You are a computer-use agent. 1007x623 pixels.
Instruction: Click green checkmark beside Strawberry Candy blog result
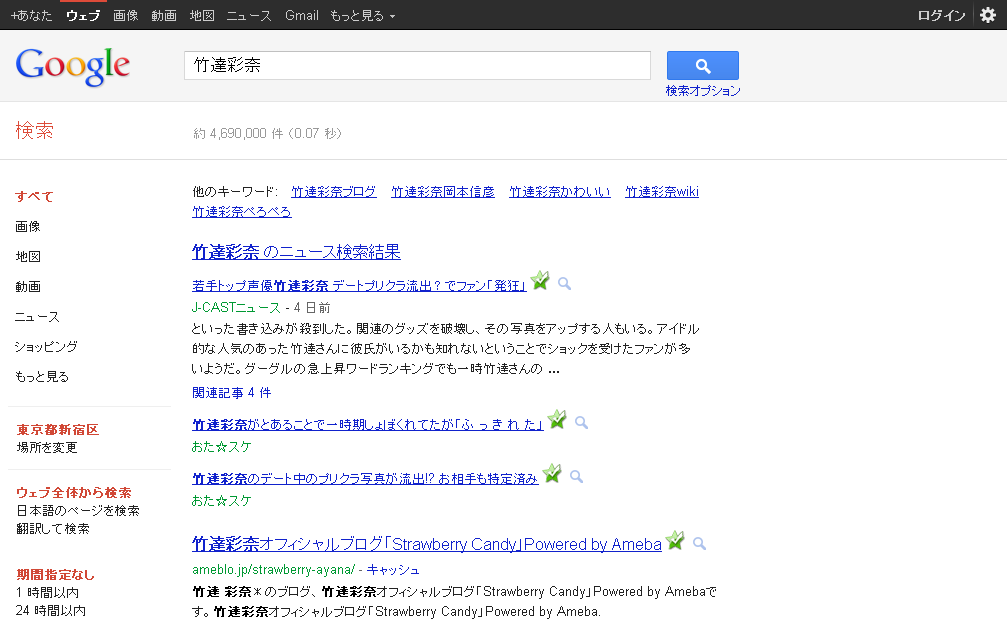pyautogui.click(x=676, y=542)
